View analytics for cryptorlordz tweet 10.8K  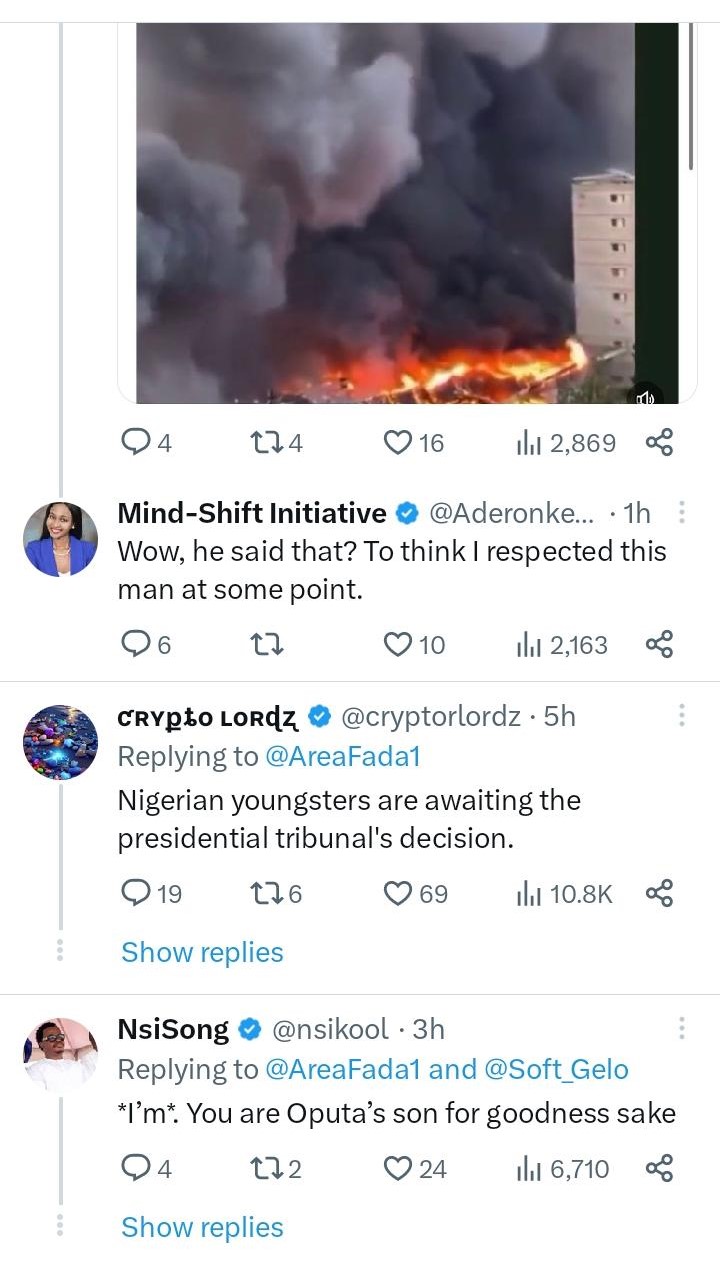(x=565, y=893)
